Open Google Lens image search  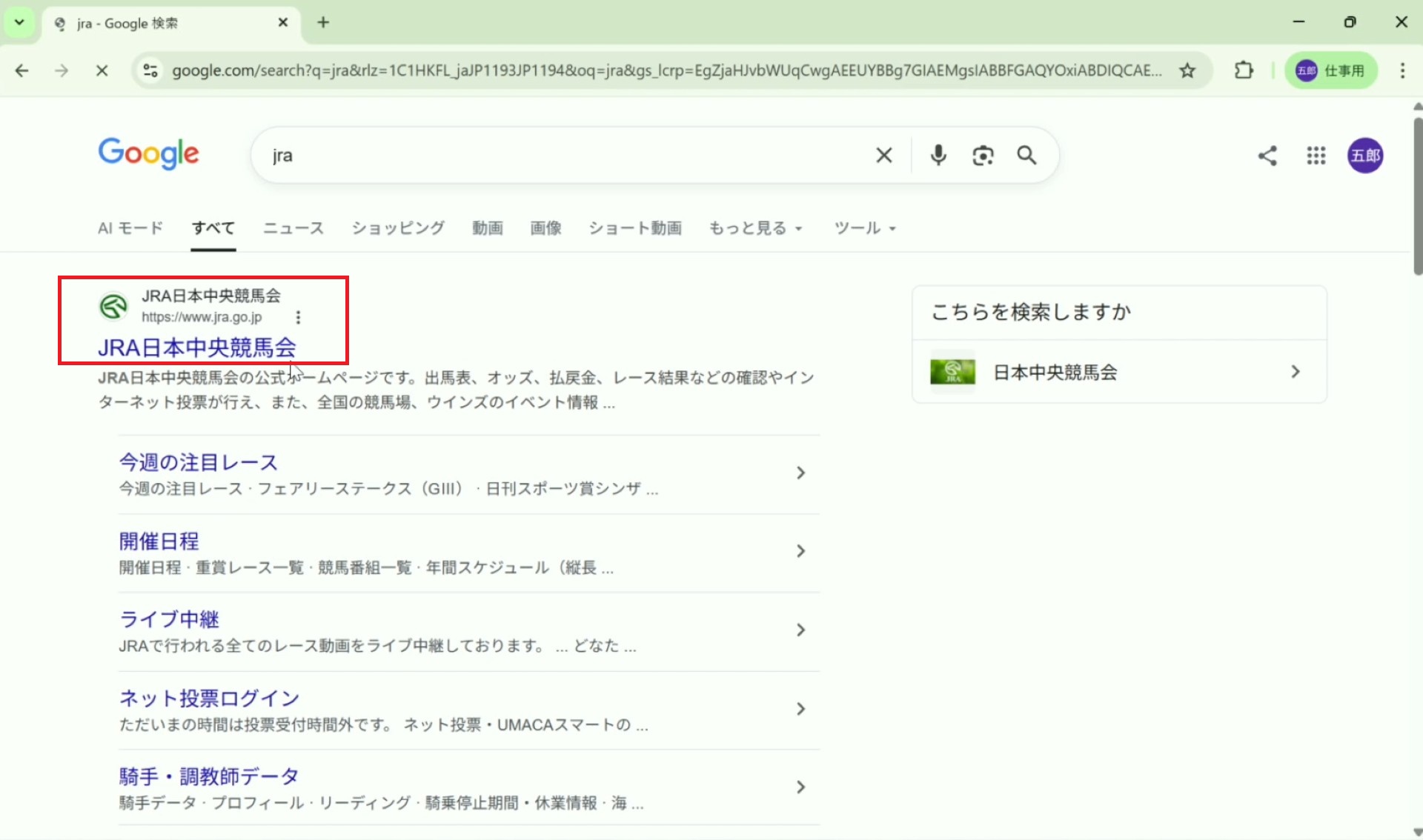983,156
